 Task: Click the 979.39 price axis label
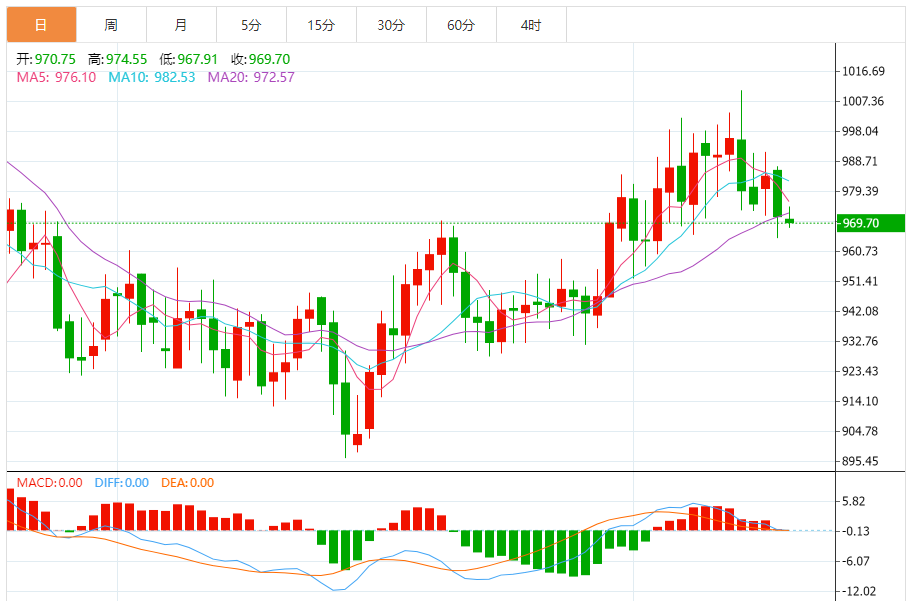[x=860, y=191]
